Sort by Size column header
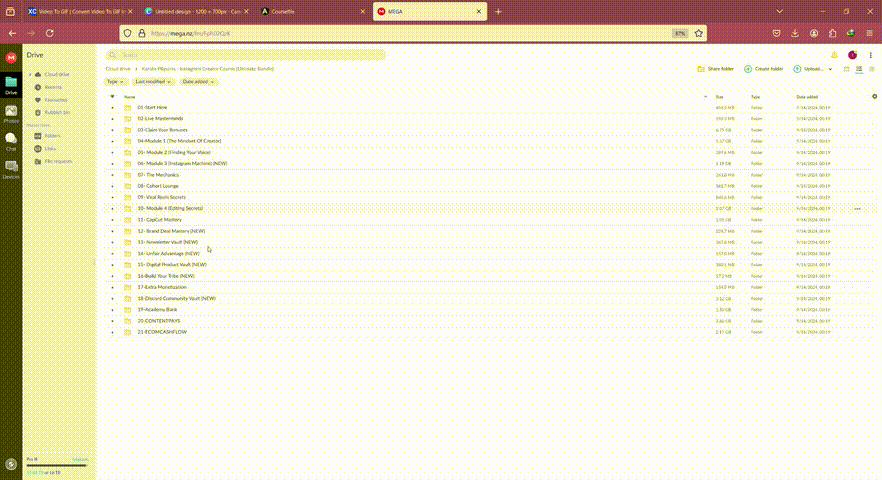This screenshot has width=882, height=480. coord(719,97)
